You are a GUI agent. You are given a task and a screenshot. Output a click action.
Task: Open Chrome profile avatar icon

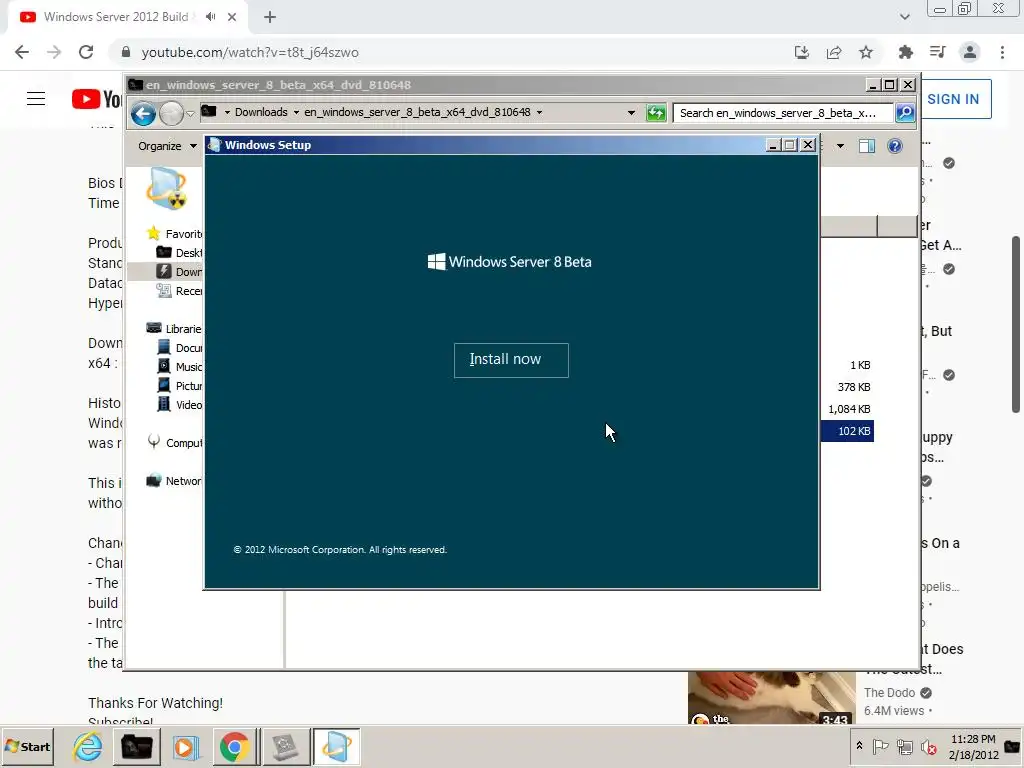tap(970, 52)
